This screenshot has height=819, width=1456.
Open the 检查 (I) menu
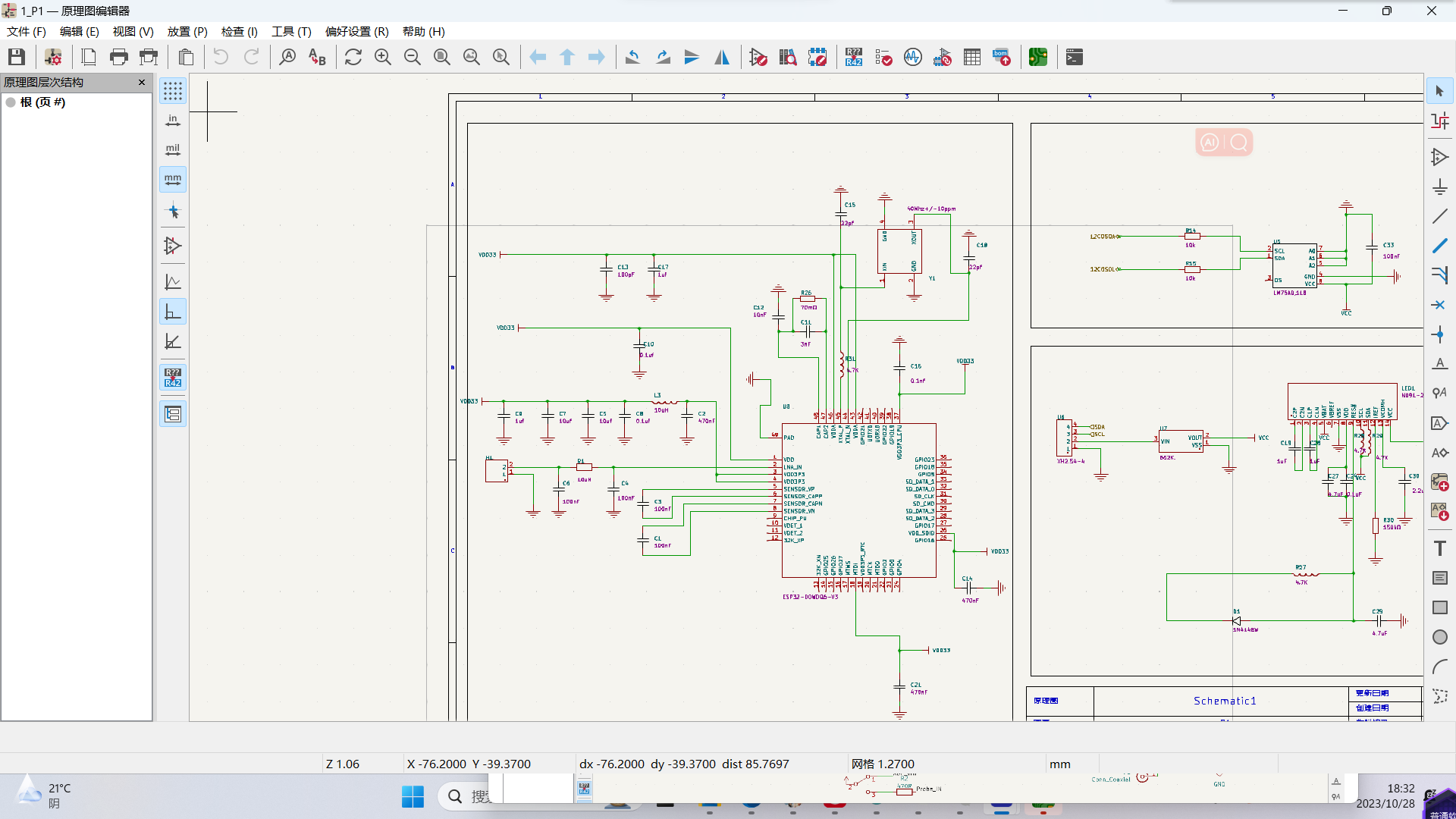[239, 31]
